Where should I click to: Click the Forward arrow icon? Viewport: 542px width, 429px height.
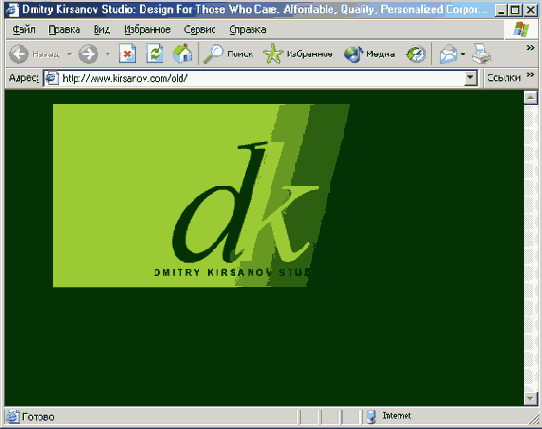pos(88,54)
